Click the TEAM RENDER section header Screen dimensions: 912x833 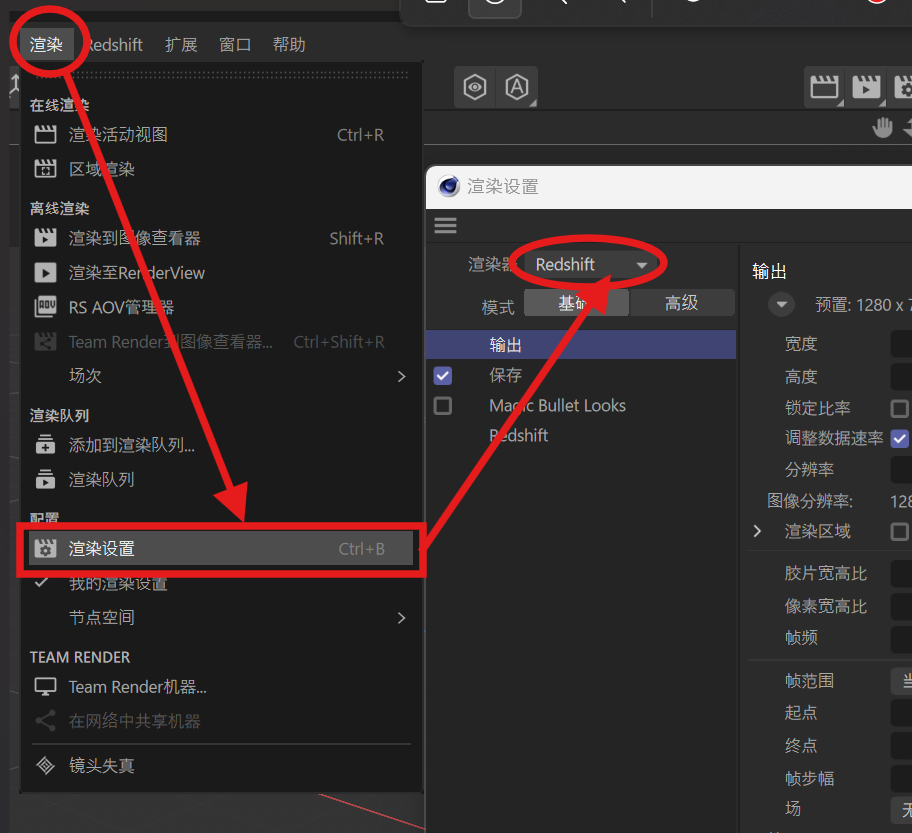tap(80, 657)
